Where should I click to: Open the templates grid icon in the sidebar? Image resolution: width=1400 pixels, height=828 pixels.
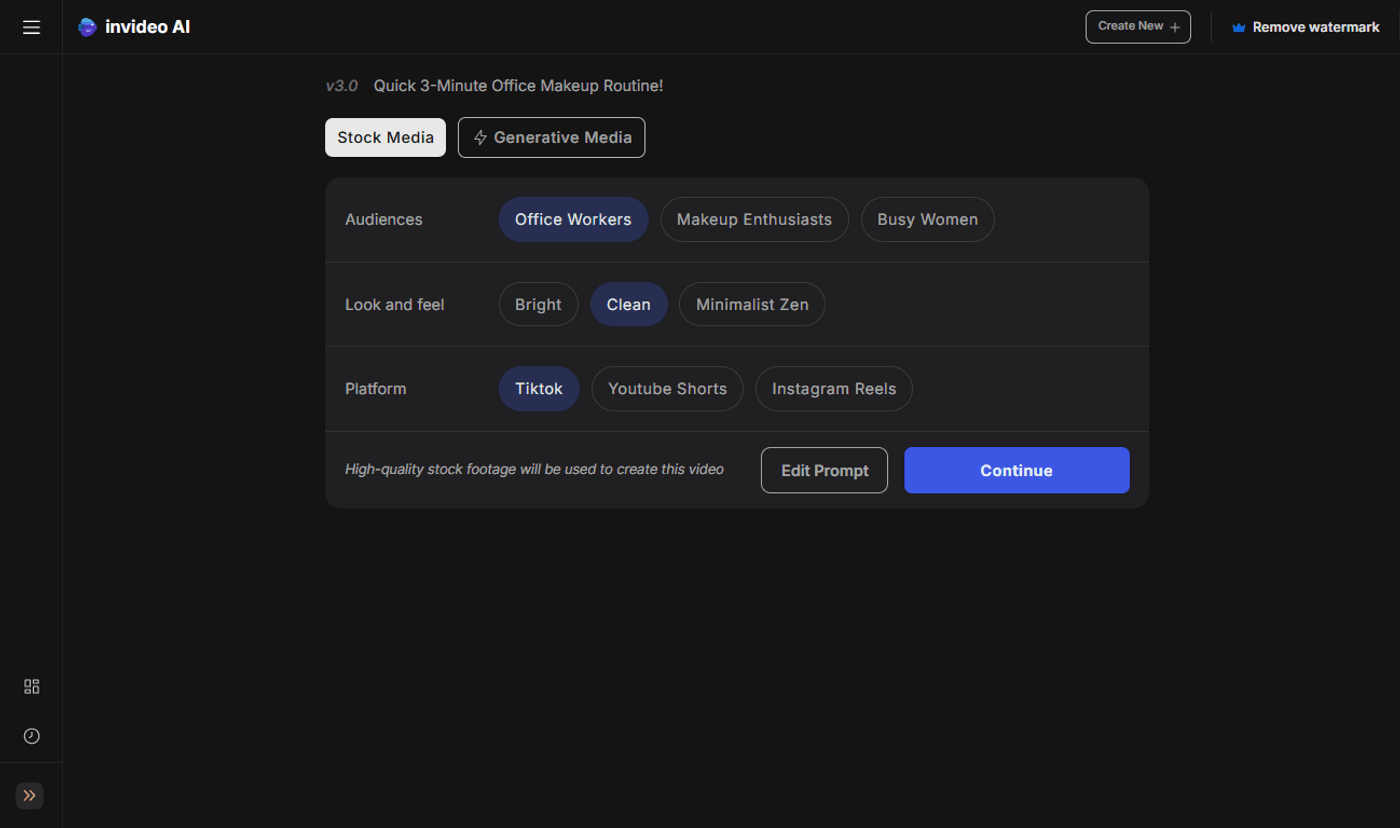pos(31,687)
